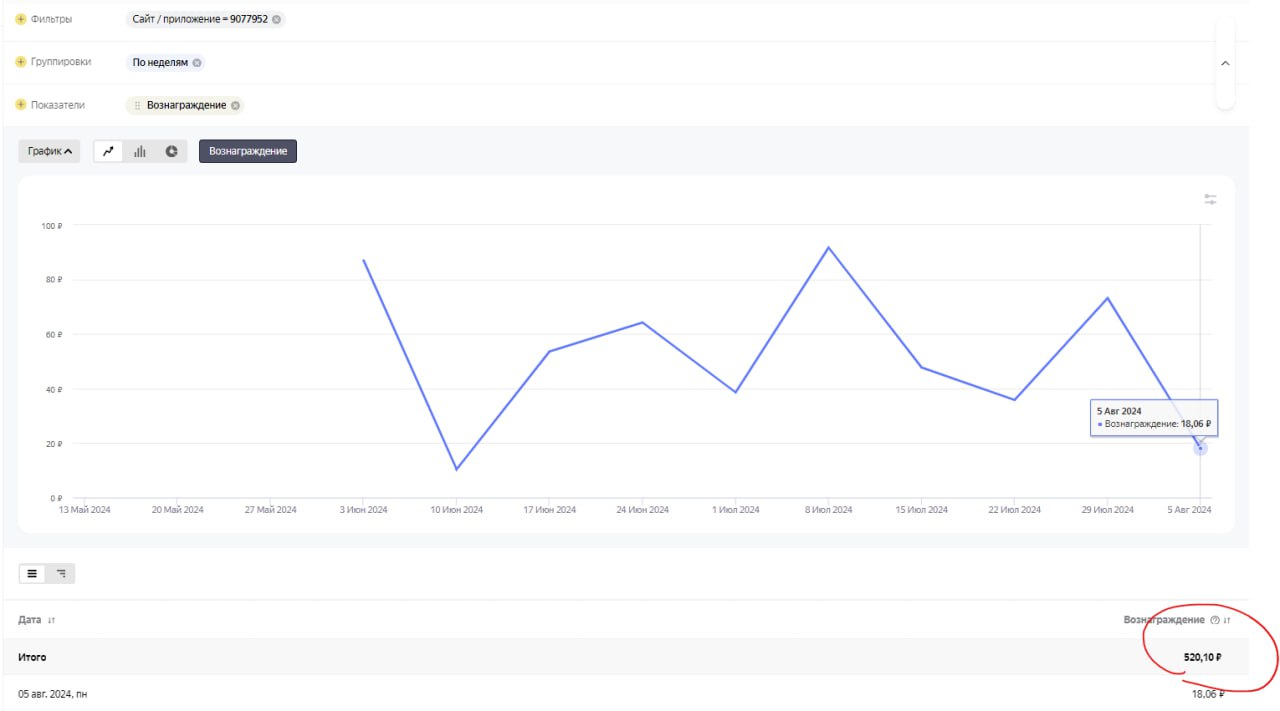This screenshot has width=1280, height=711.
Task: Remove the По неделям grouping chip
Action: tap(197, 62)
